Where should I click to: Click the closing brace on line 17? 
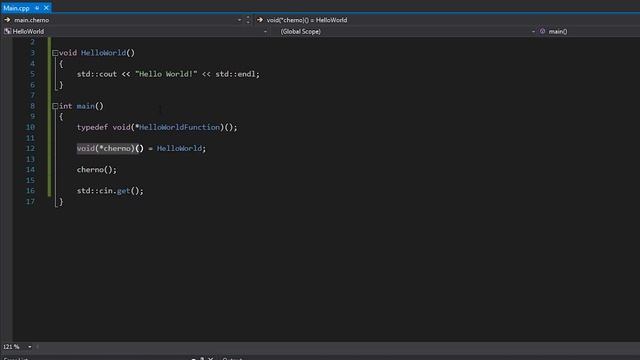(61, 201)
